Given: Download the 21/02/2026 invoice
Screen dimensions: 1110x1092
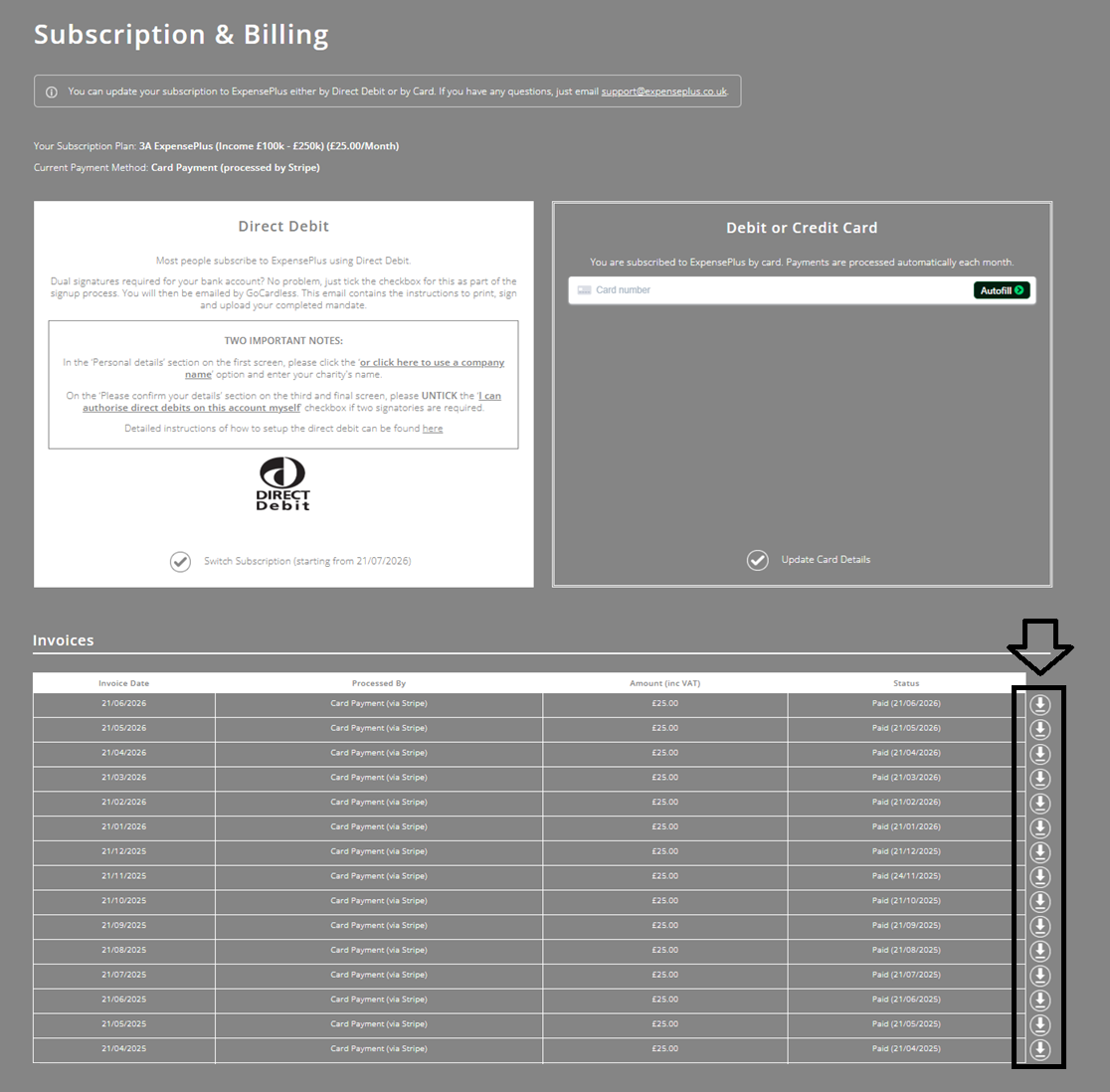Looking at the screenshot, I should click(1039, 804).
